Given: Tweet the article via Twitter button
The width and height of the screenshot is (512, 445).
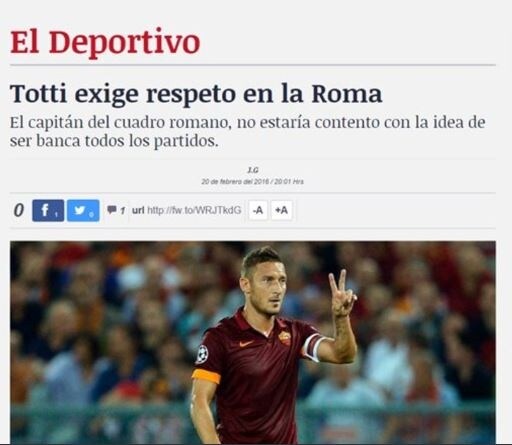Looking at the screenshot, I should [x=83, y=211].
